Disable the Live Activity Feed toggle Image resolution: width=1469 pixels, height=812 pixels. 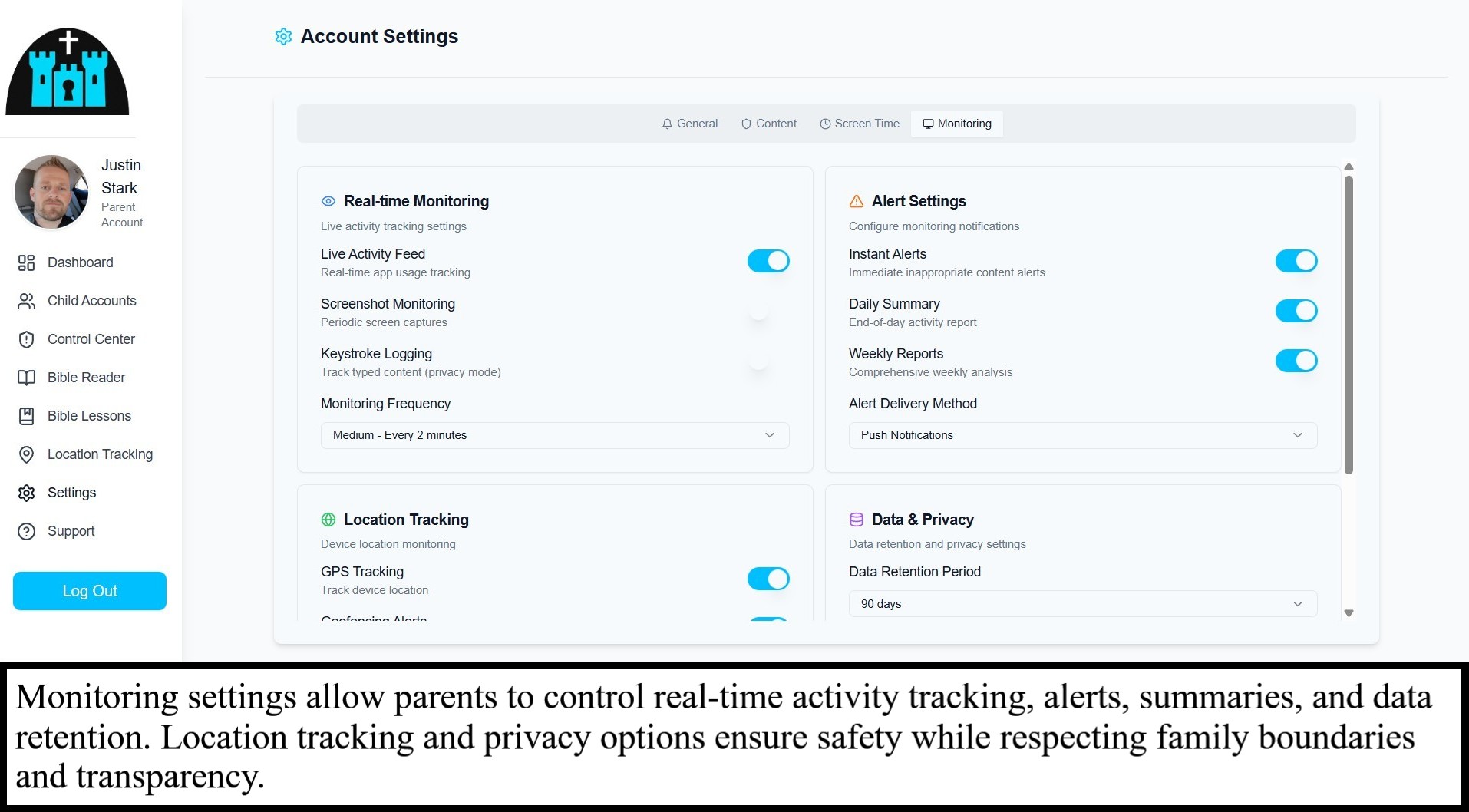[x=768, y=261]
